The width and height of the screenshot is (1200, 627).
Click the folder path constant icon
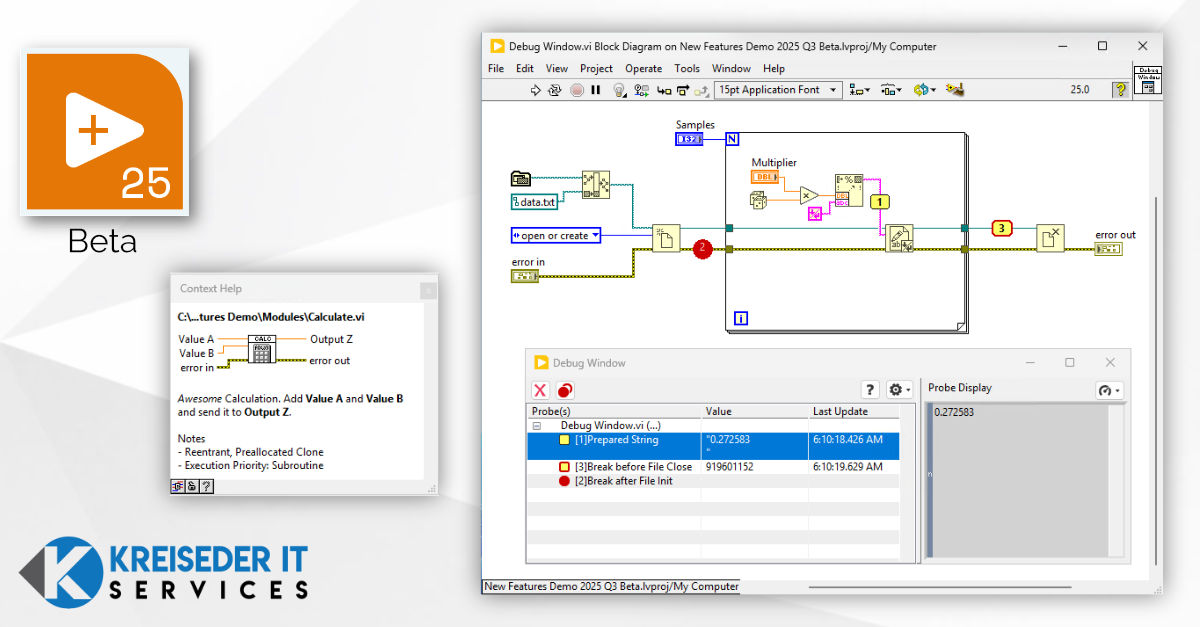click(x=520, y=179)
